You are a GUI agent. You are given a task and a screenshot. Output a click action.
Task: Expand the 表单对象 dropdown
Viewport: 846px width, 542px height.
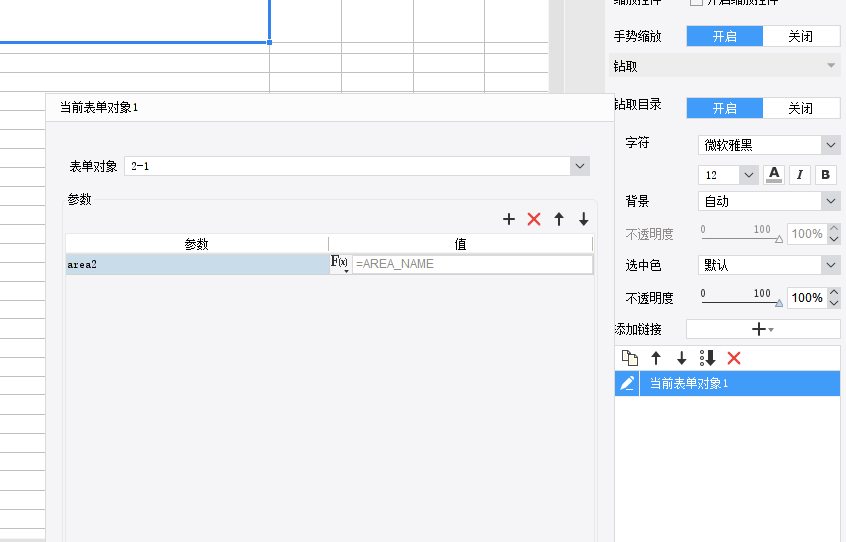(580, 166)
